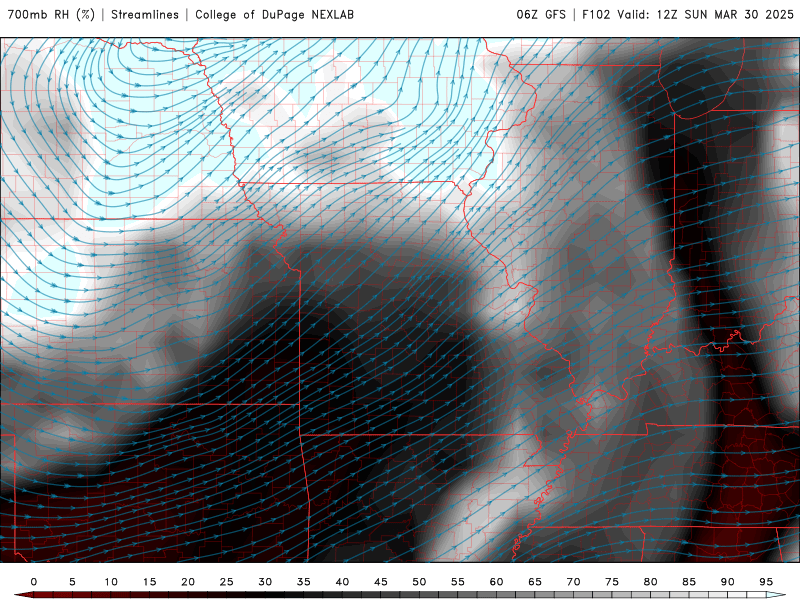The width and height of the screenshot is (800, 600).
Task: Click the '85' value on the color scale
Action: point(689,582)
